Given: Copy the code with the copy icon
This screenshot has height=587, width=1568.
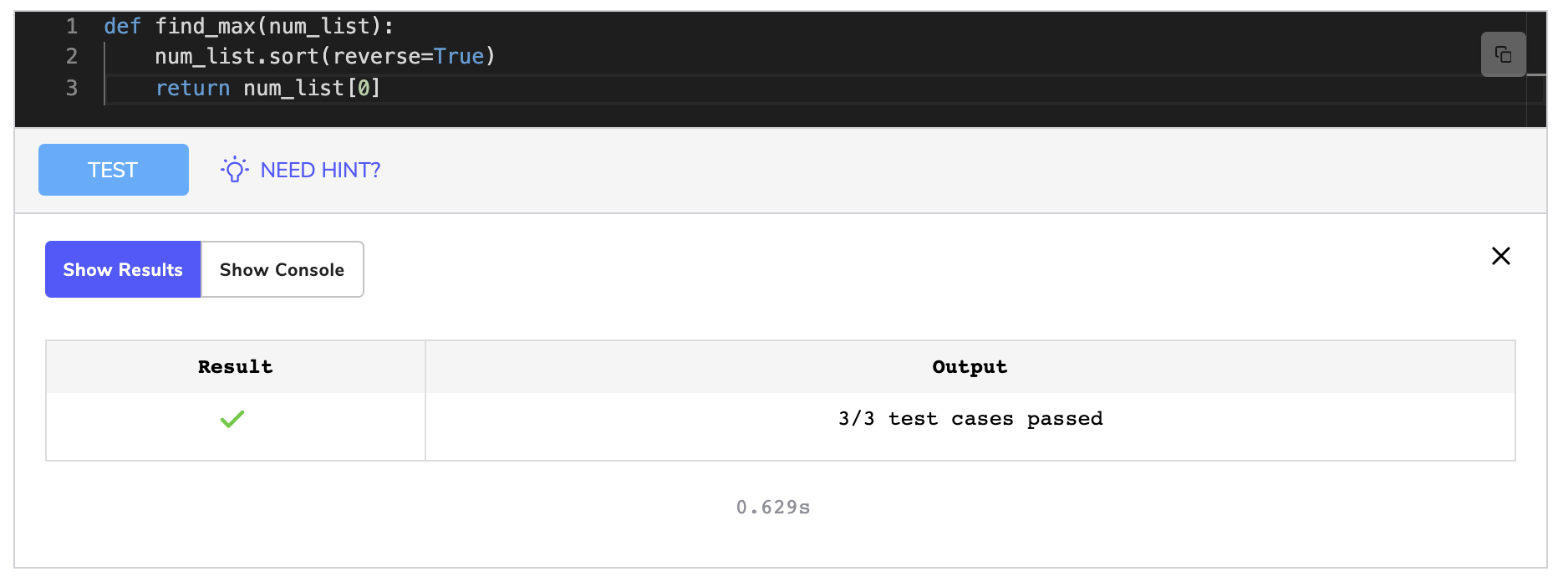Looking at the screenshot, I should pyautogui.click(x=1503, y=54).
